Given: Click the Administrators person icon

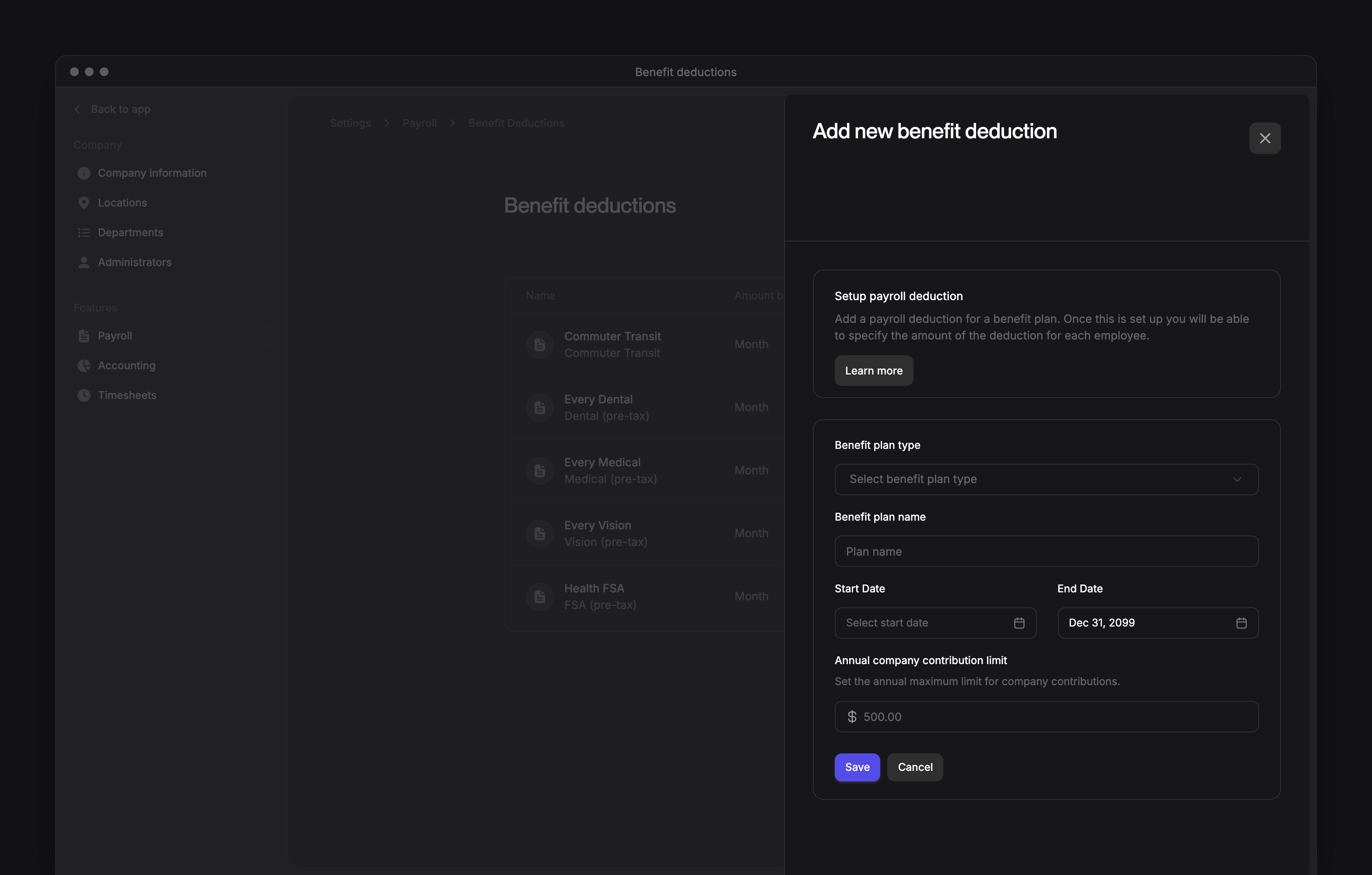Looking at the screenshot, I should [84, 262].
